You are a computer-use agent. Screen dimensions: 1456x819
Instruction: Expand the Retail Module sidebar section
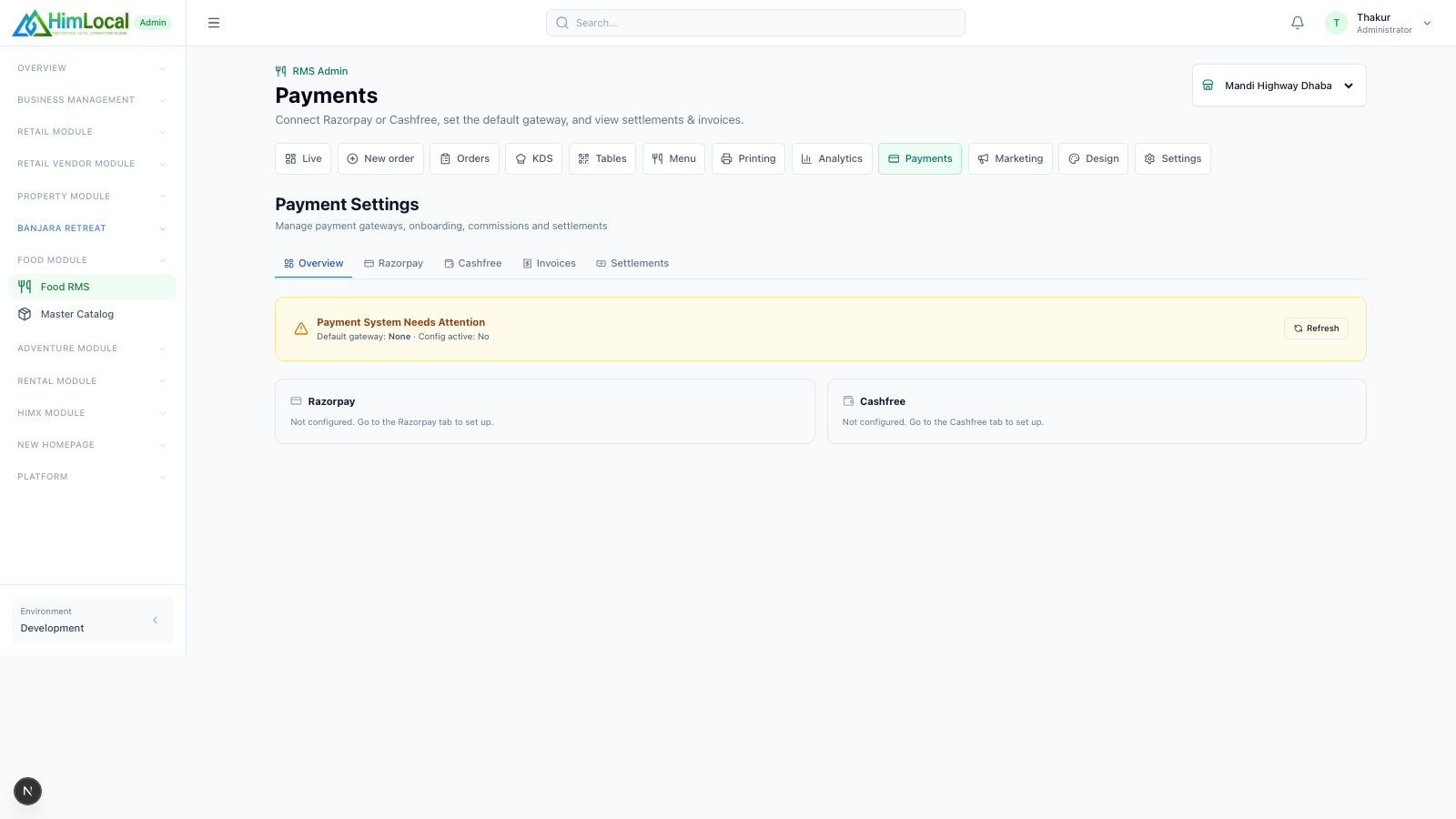pyautogui.click(x=92, y=132)
